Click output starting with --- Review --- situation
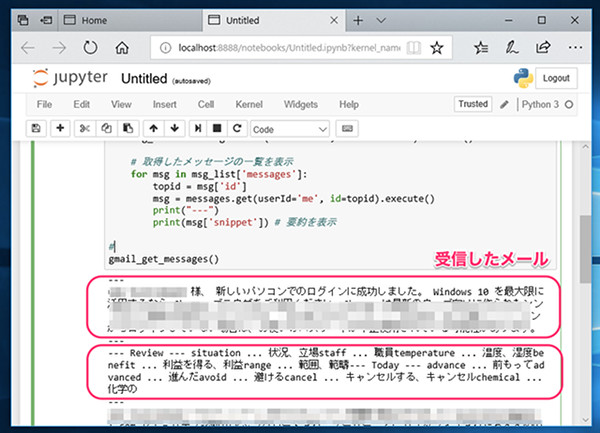Screen dimensions: 600x433 [x=326, y=371]
